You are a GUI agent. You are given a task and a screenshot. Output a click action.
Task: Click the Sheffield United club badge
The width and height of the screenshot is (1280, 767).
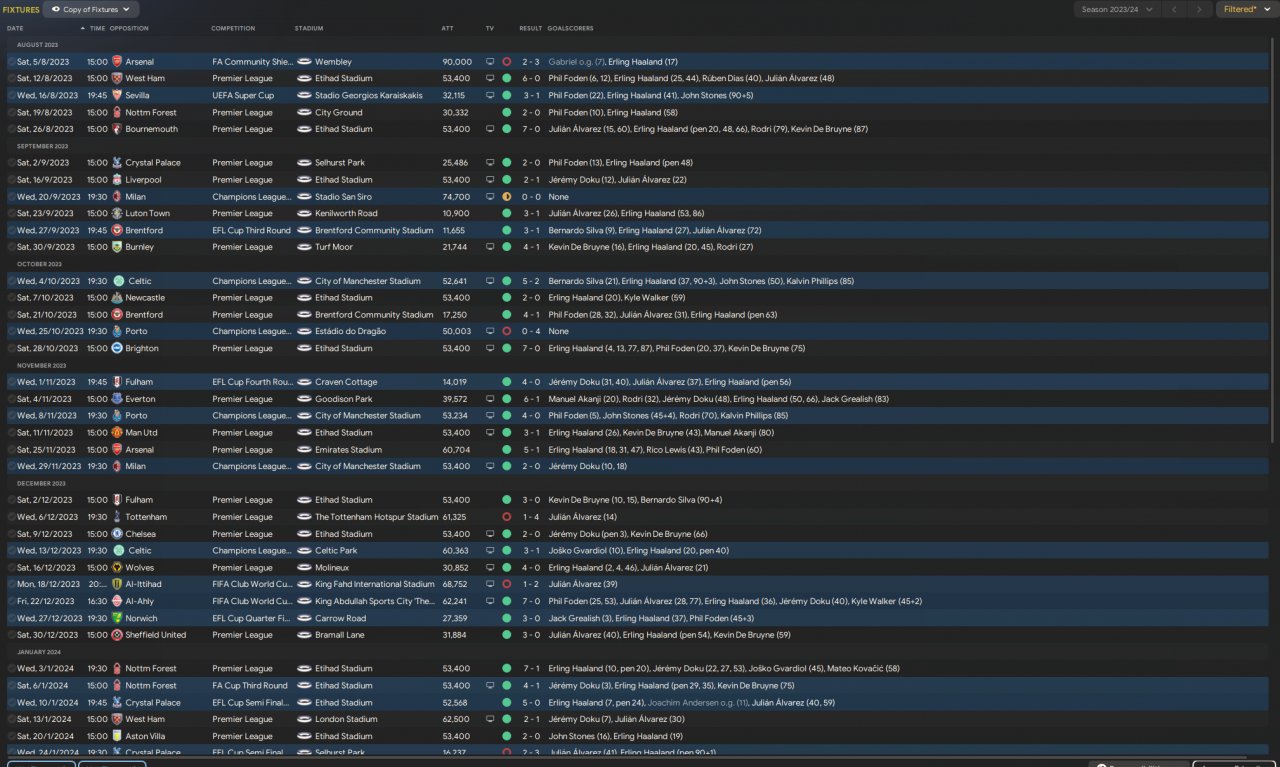point(117,635)
